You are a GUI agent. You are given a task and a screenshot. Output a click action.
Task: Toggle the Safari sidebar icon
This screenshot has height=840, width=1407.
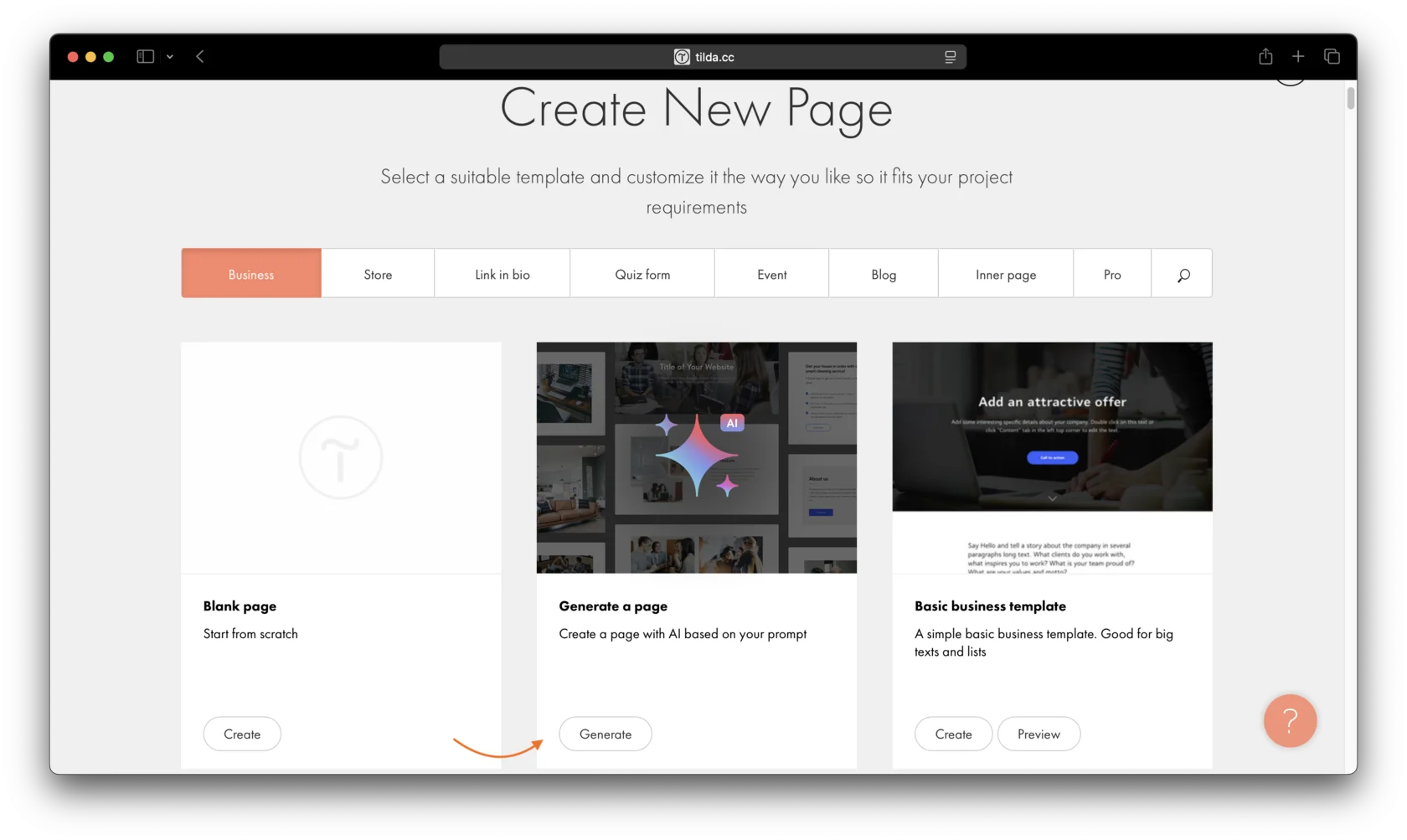pyautogui.click(x=146, y=57)
